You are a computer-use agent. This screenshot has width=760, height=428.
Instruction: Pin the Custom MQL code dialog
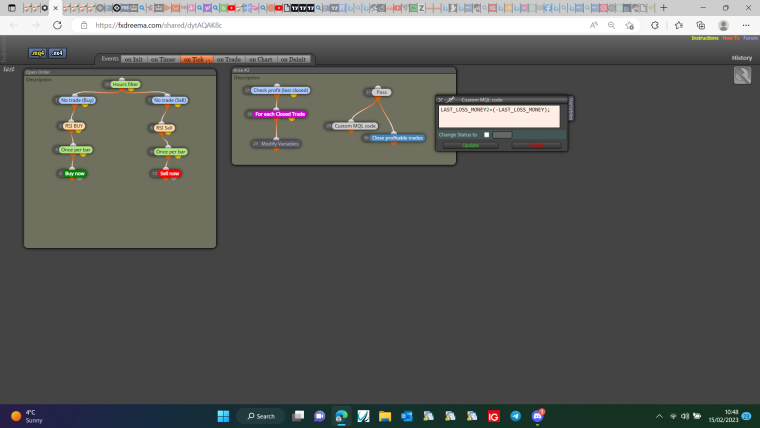450,100
